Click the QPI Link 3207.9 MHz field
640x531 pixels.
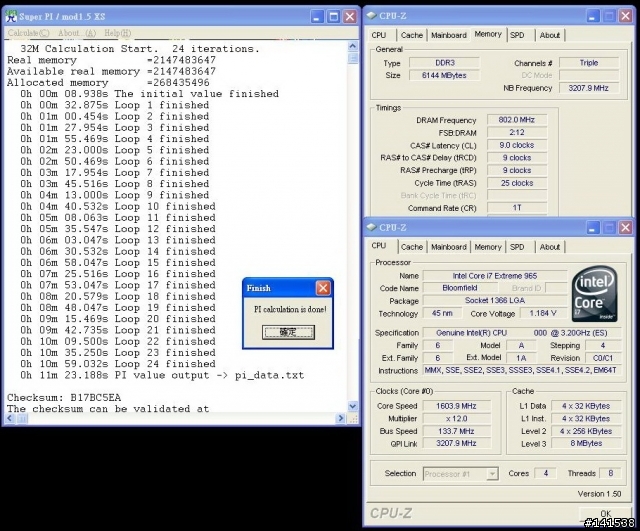pyautogui.click(x=456, y=443)
